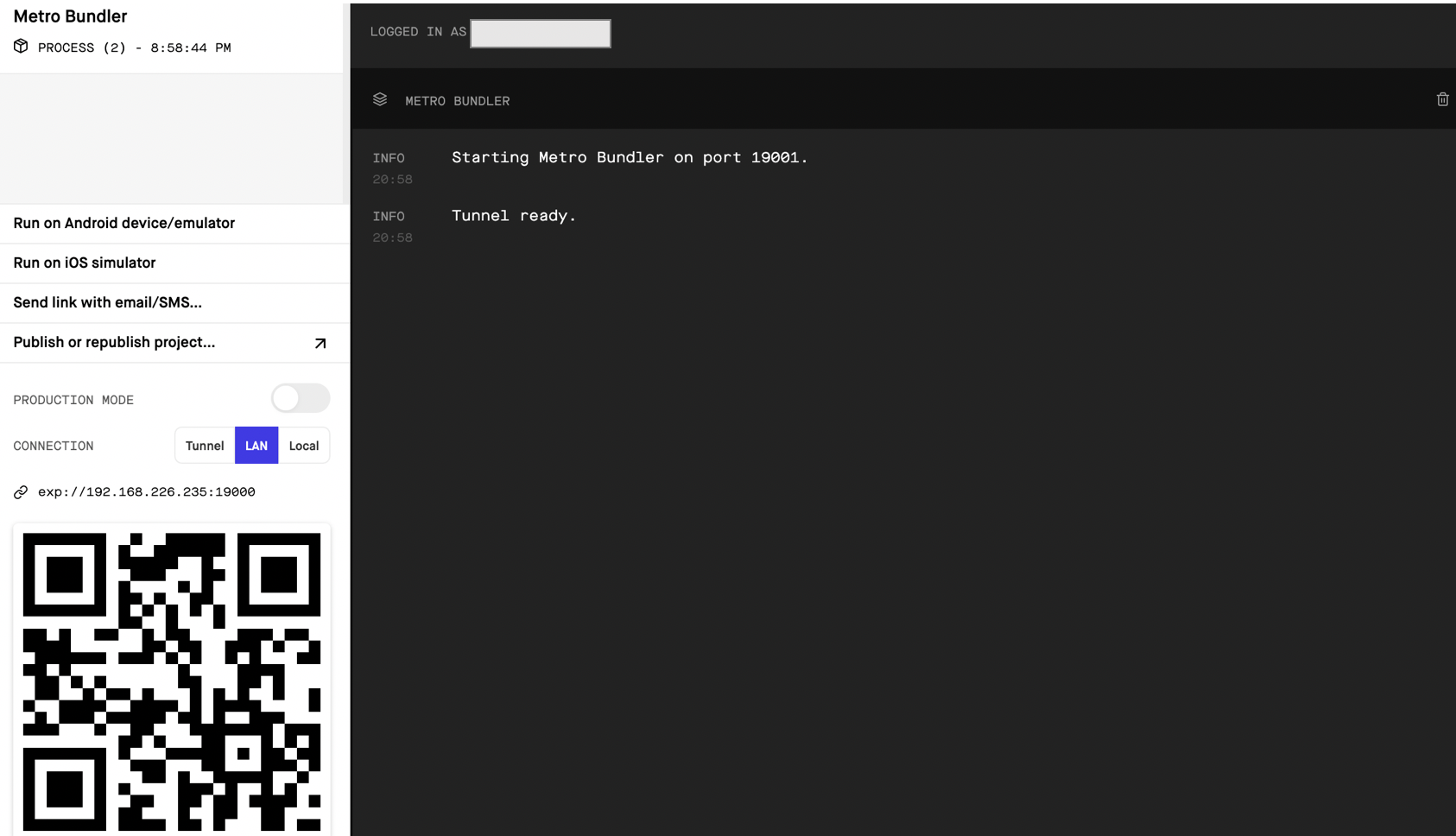Select Local connection mode
The width and height of the screenshot is (1456, 836).
pyautogui.click(x=304, y=446)
